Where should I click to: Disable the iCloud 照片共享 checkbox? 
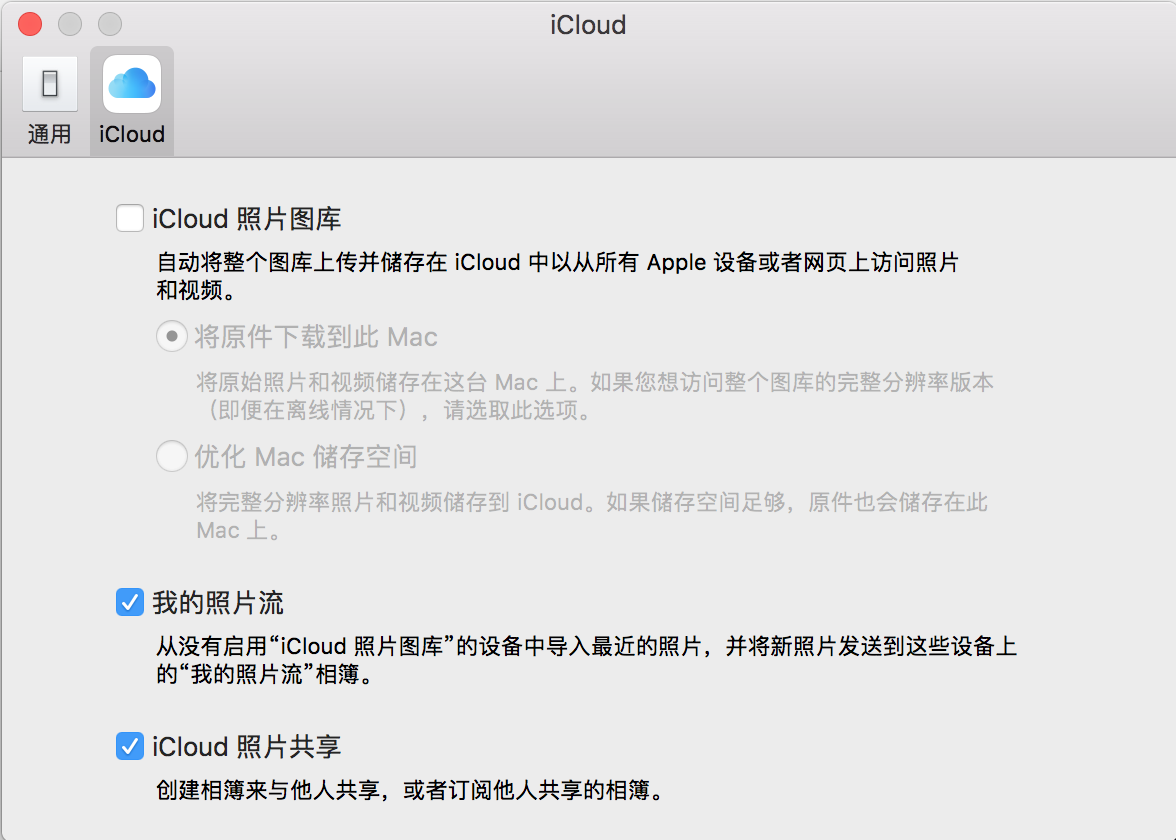pos(130,746)
